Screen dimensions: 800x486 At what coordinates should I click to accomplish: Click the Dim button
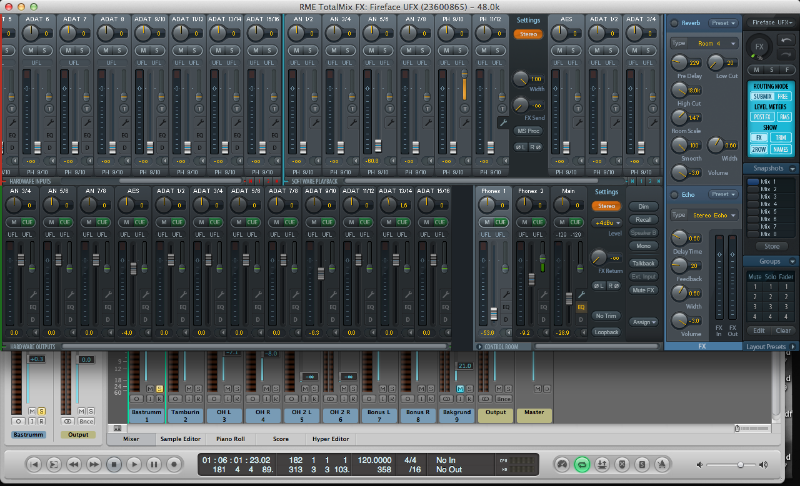(643, 207)
